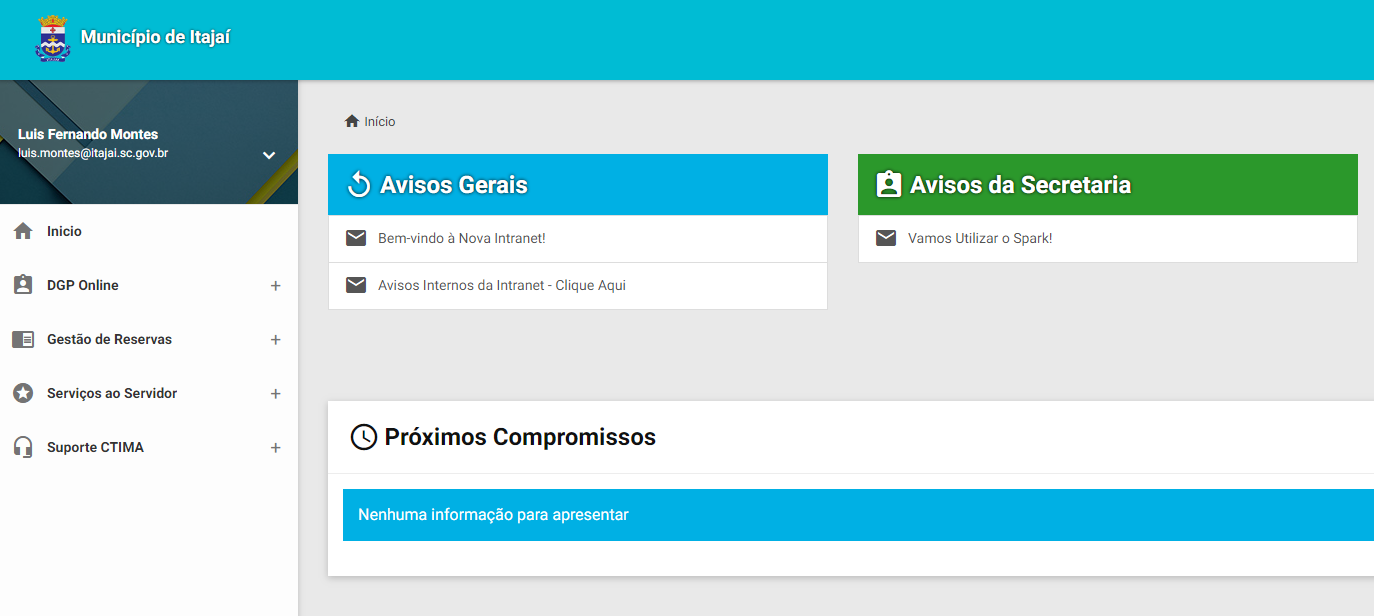The height and width of the screenshot is (616, 1374).
Task: Expand the DGP Online submenu
Action: pos(275,286)
